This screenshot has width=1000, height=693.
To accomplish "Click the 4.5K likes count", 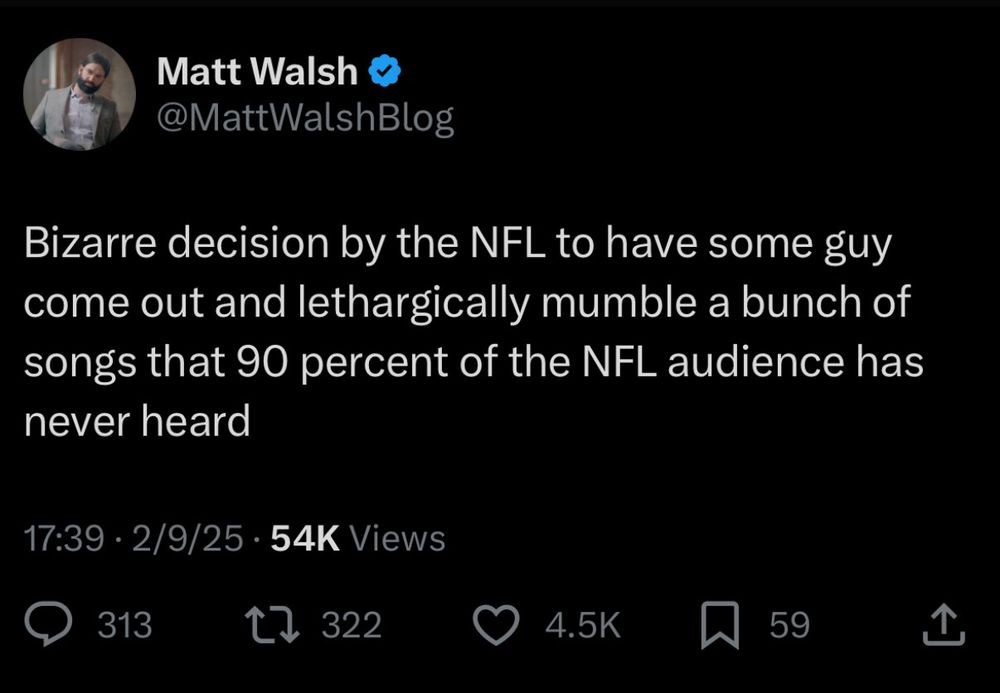I will coord(583,625).
